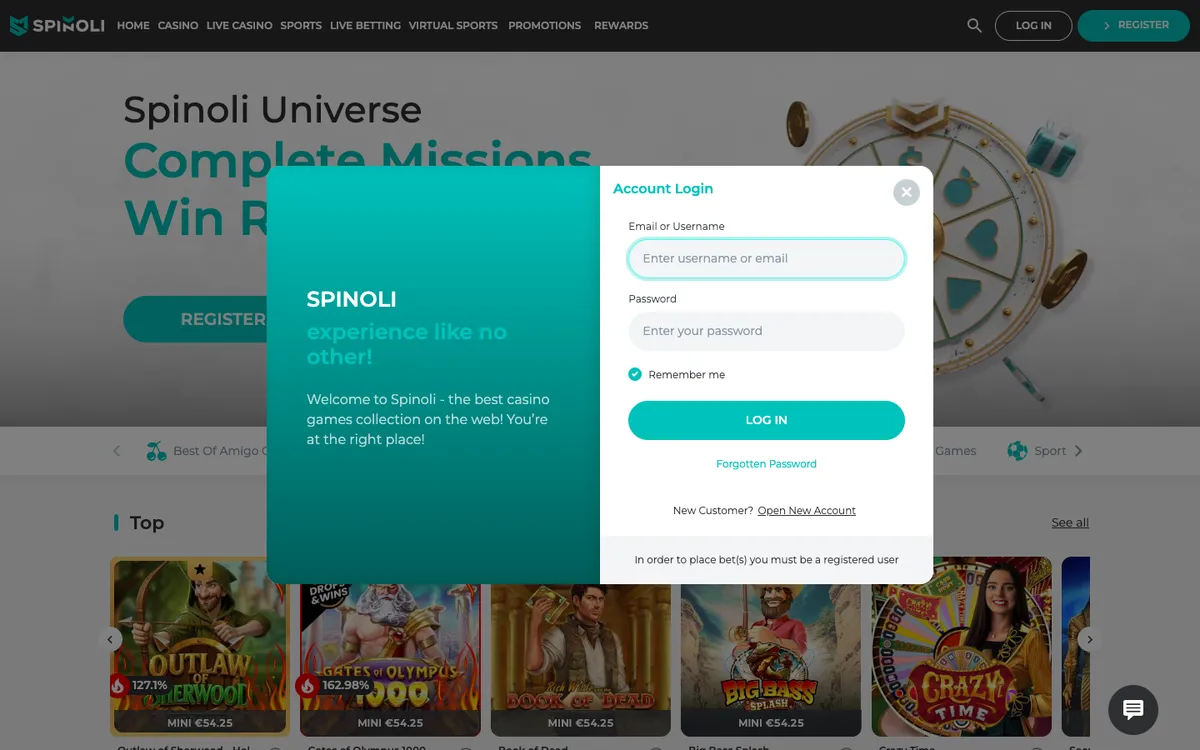Image resolution: width=1200 pixels, height=750 pixels.
Task: Click the See all link
Action: tap(1070, 523)
